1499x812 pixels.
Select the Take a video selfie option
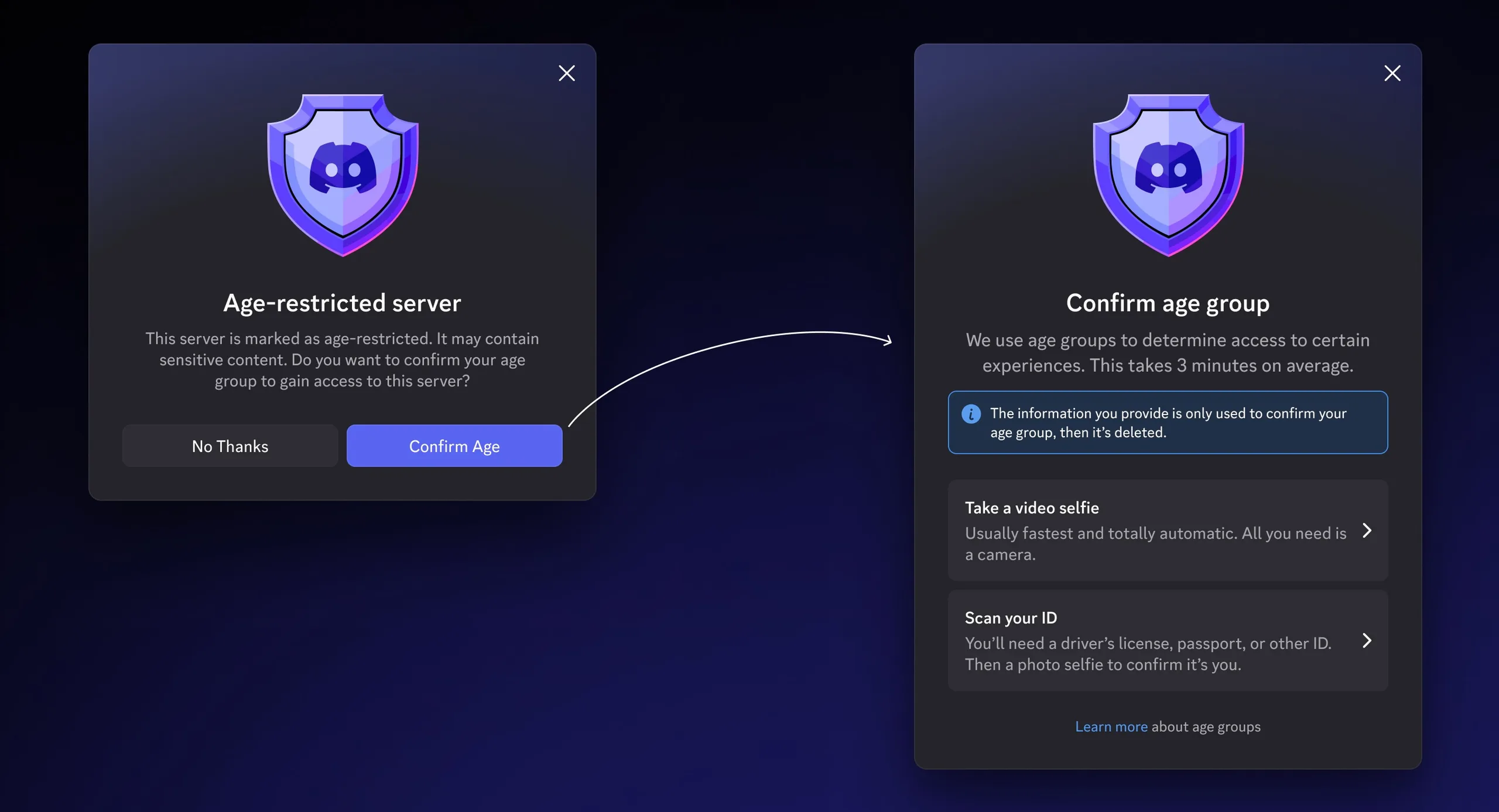1168,530
